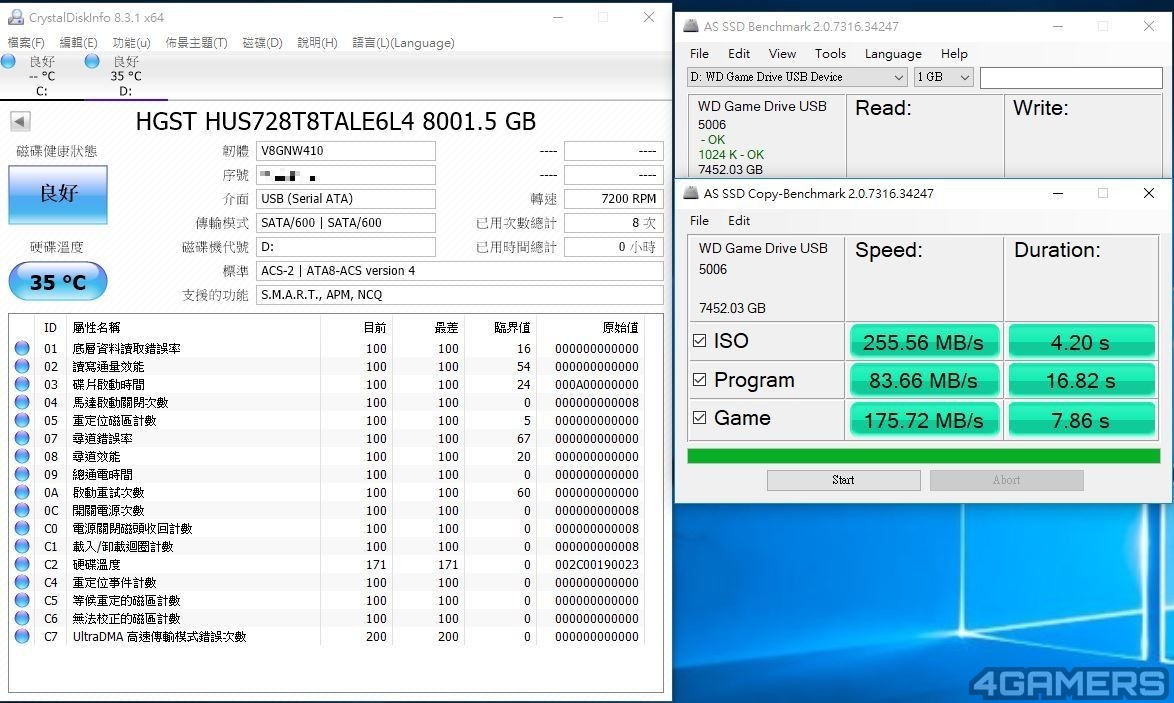Click status orb for attribute 04 row

pos(22,402)
